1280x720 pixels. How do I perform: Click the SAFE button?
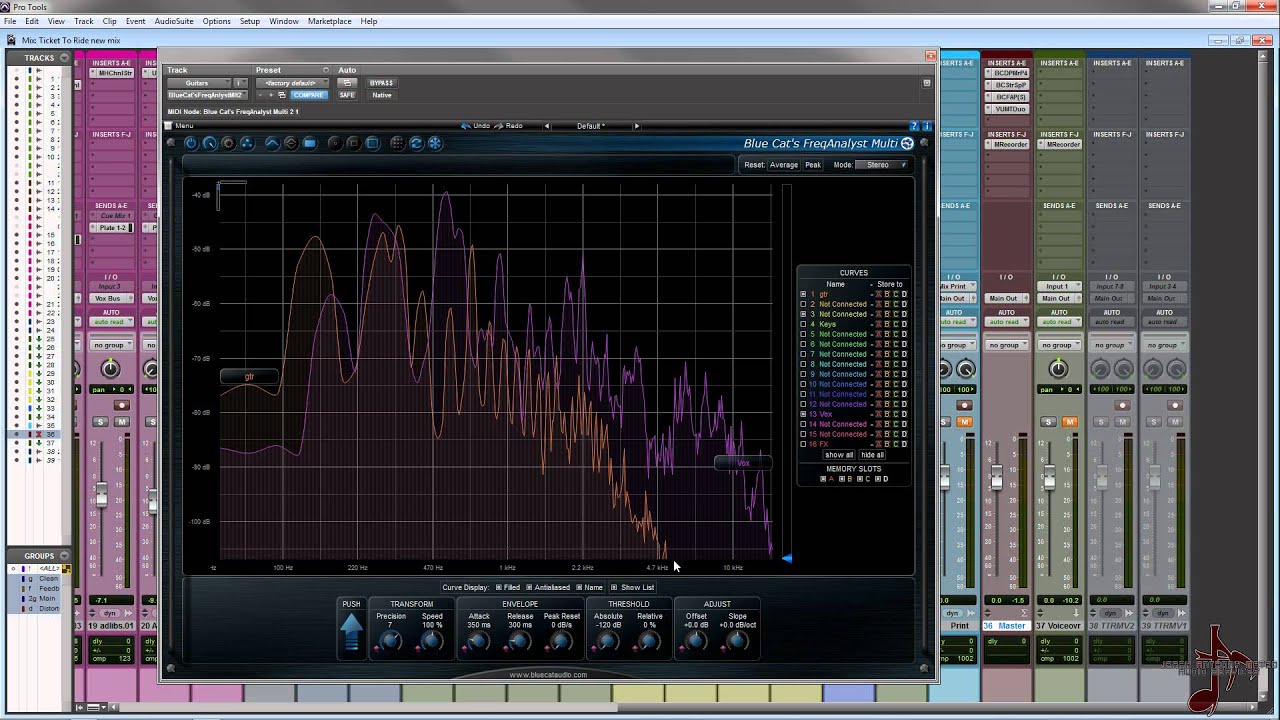[347, 95]
